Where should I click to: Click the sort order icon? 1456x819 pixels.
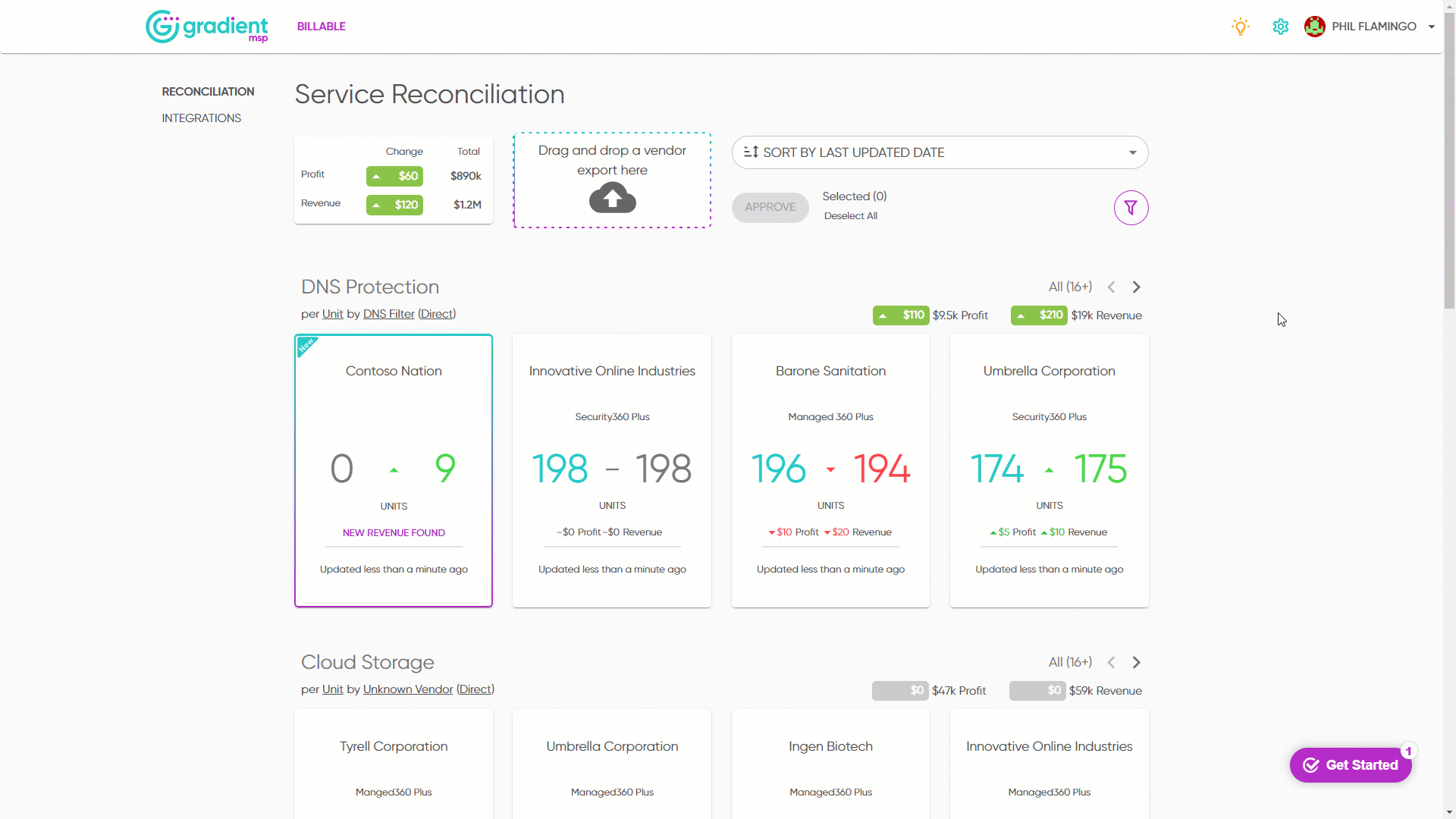coord(751,152)
